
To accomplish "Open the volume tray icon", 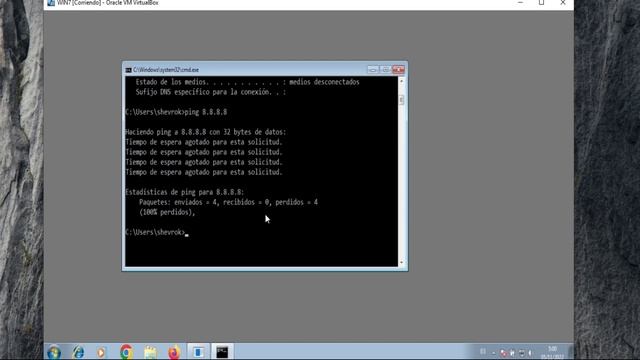I will pyautogui.click(x=530, y=353).
